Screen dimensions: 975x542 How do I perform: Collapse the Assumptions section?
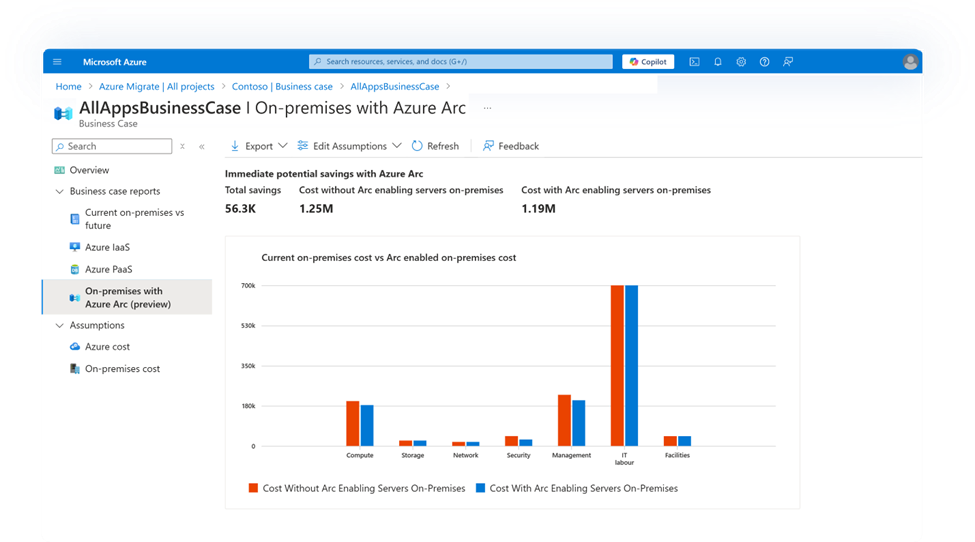[x=60, y=325]
